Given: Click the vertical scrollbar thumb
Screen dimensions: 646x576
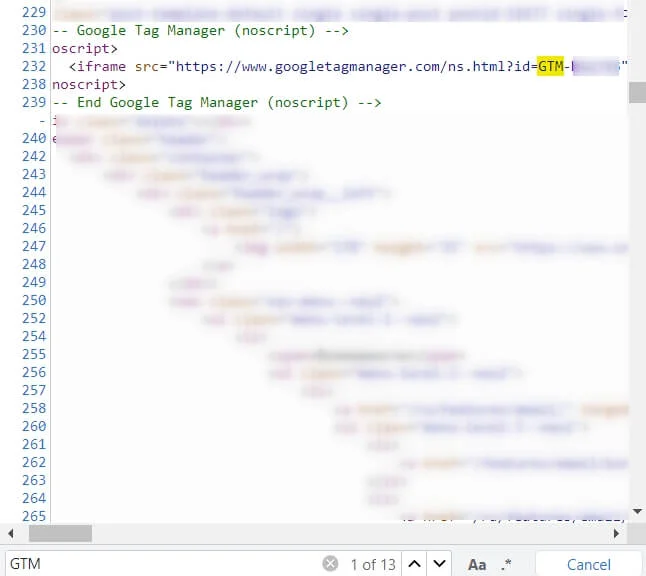Looking at the screenshot, I should point(636,92).
